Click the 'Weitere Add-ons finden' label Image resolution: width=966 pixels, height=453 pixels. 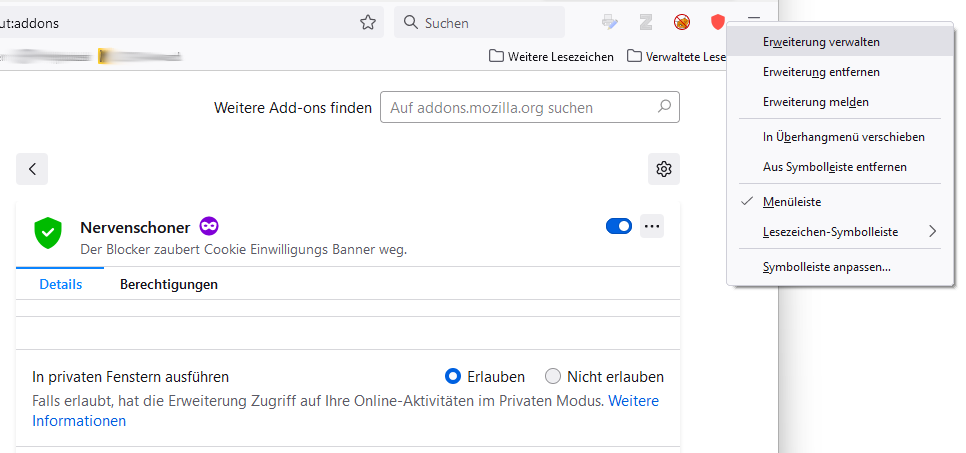tap(293, 108)
